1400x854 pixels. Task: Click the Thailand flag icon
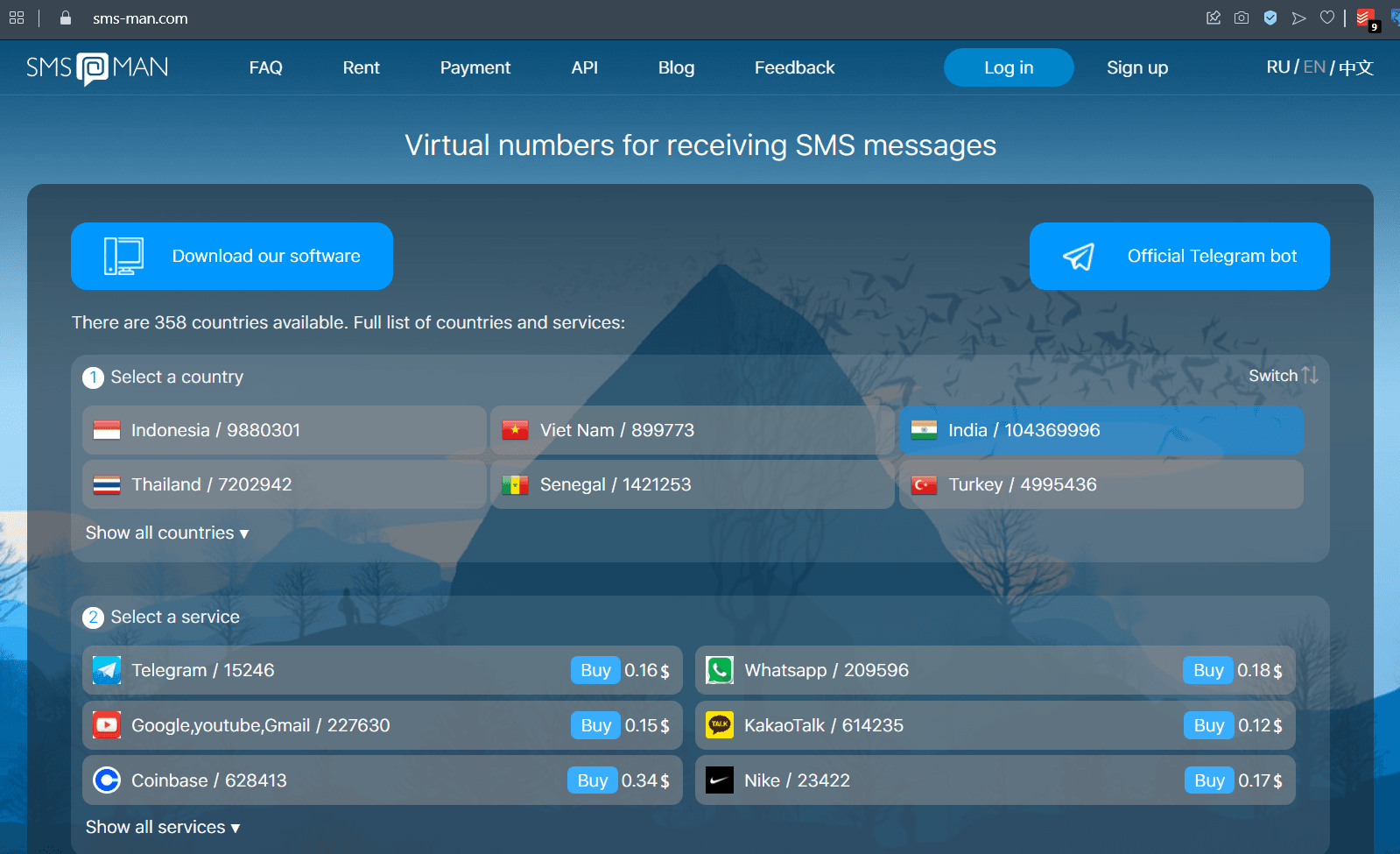click(x=107, y=484)
